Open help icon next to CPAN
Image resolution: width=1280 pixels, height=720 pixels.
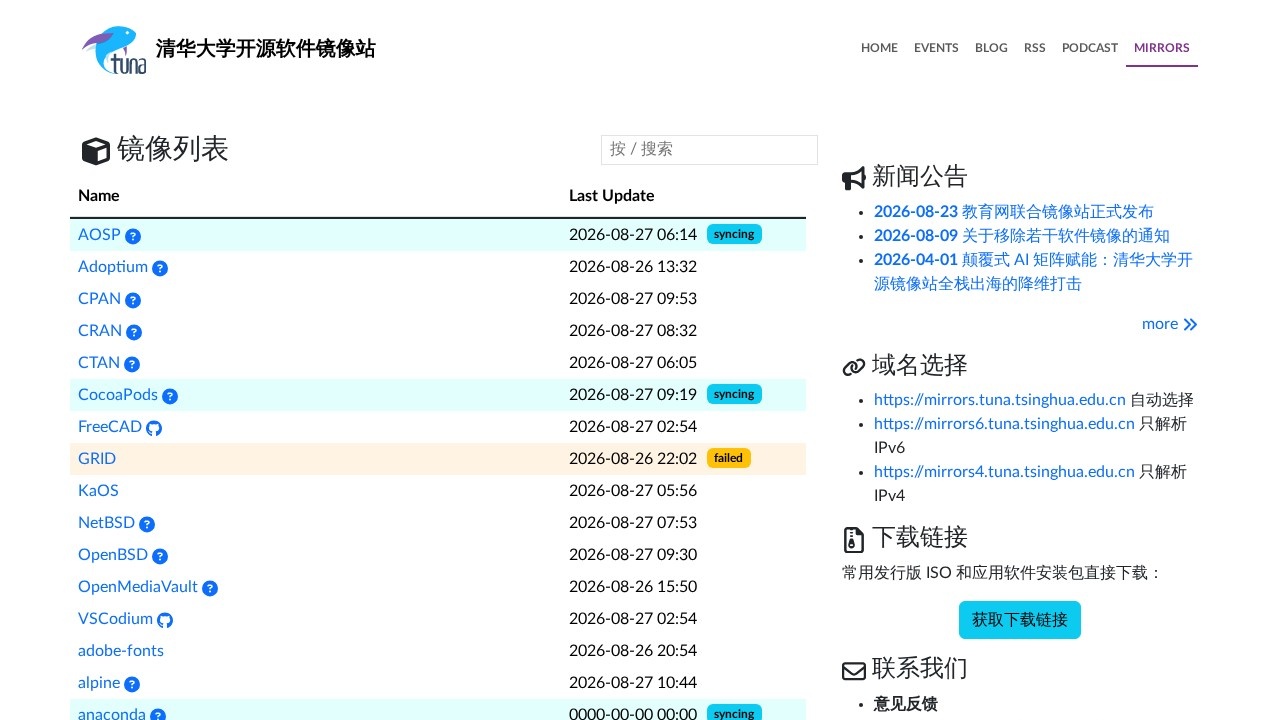pyautogui.click(x=133, y=300)
